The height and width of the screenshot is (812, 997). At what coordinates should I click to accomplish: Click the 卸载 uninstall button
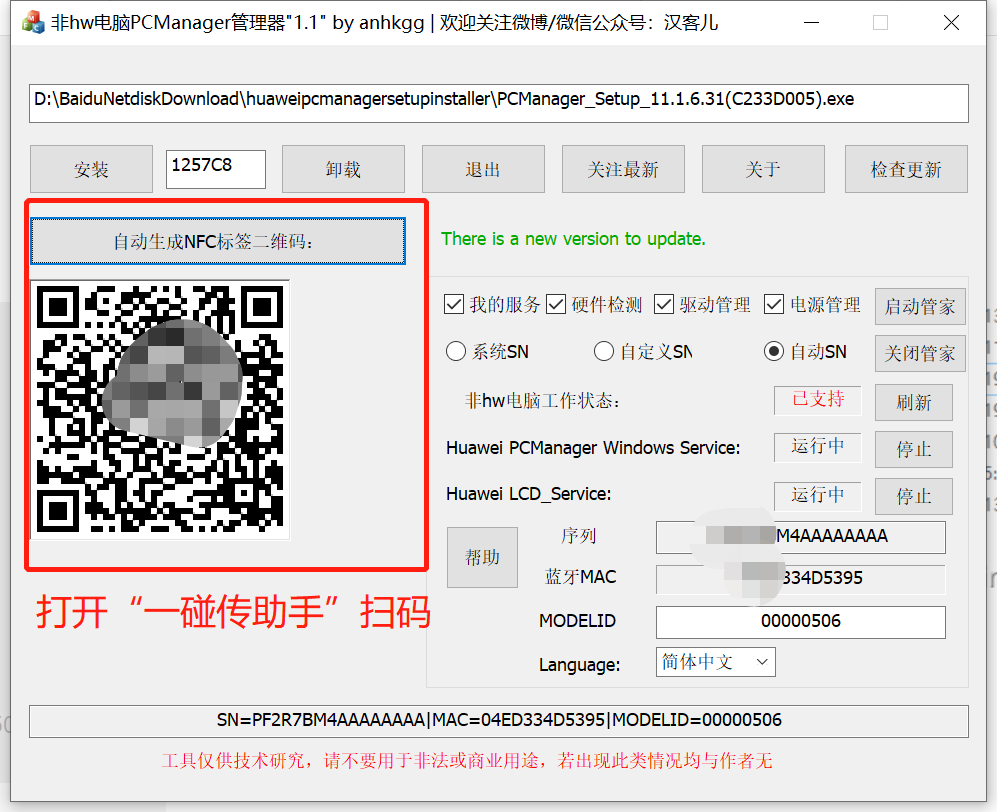point(343,169)
